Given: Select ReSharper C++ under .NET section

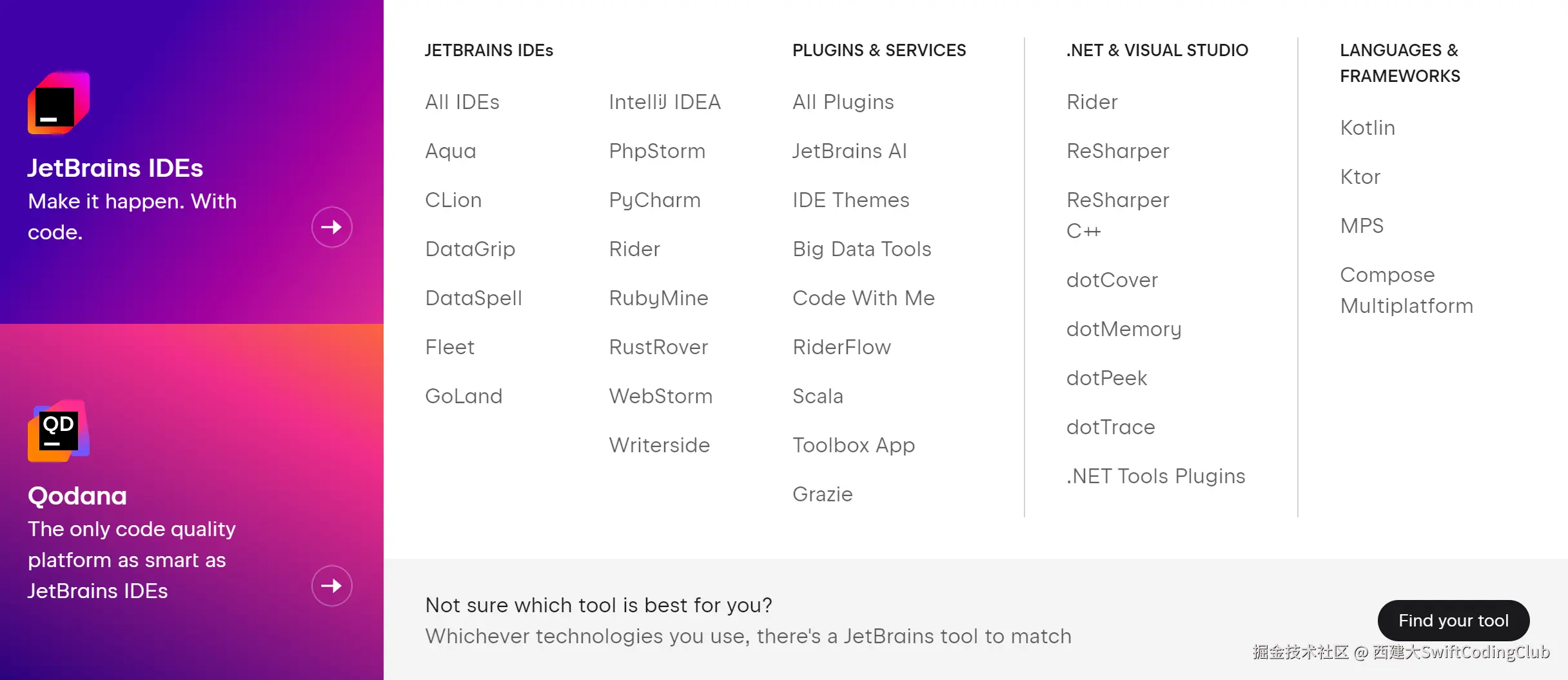Looking at the screenshot, I should pos(1117,215).
